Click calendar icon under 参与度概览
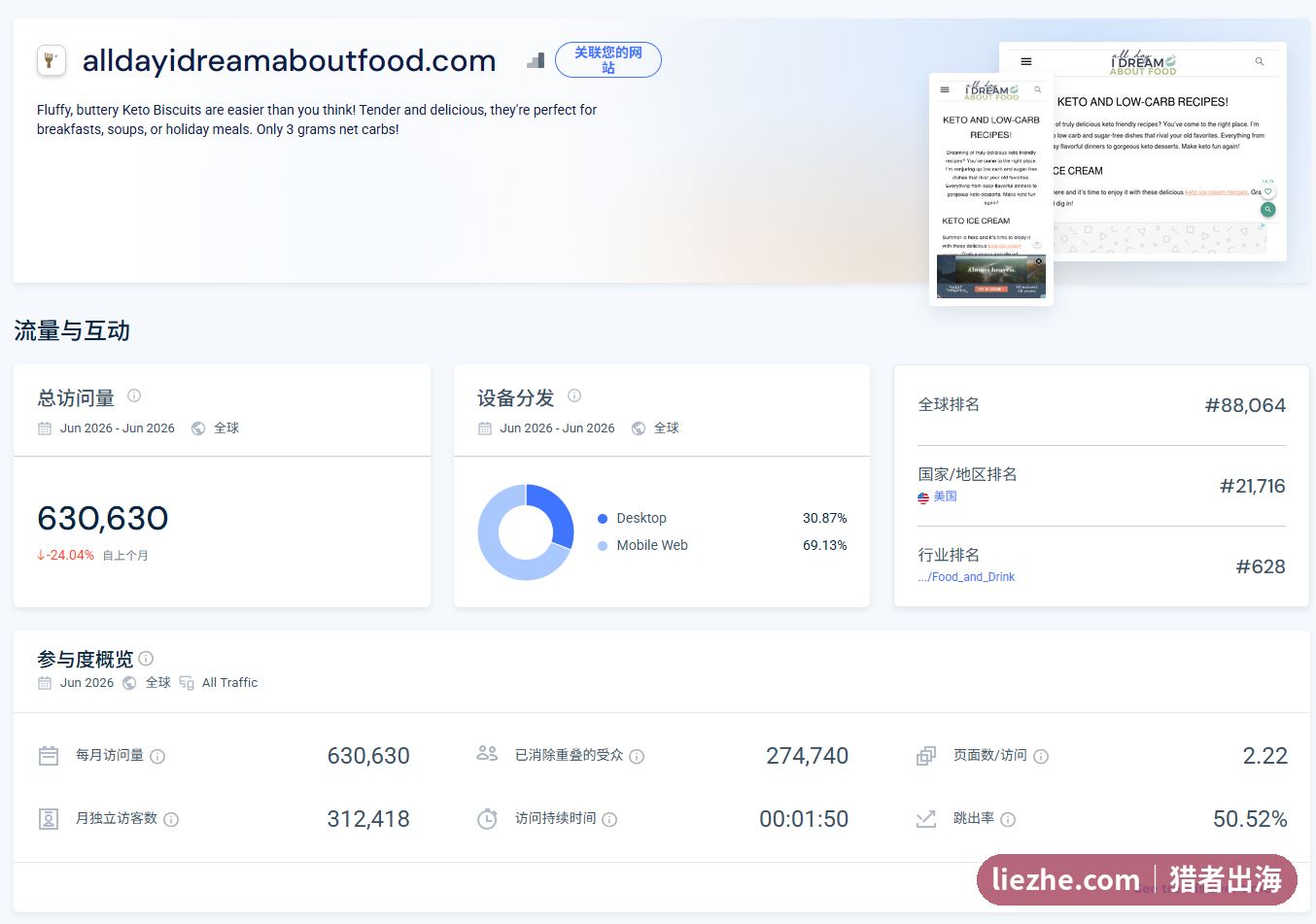This screenshot has width=1316, height=924. [45, 683]
